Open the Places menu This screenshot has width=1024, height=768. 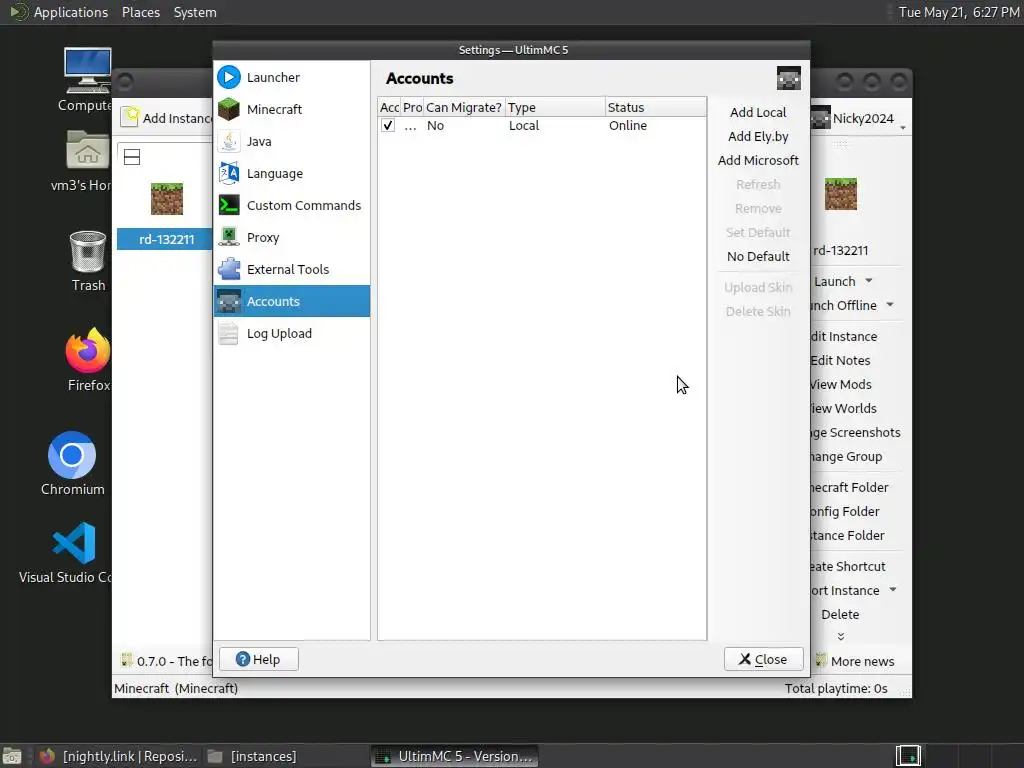tap(140, 12)
